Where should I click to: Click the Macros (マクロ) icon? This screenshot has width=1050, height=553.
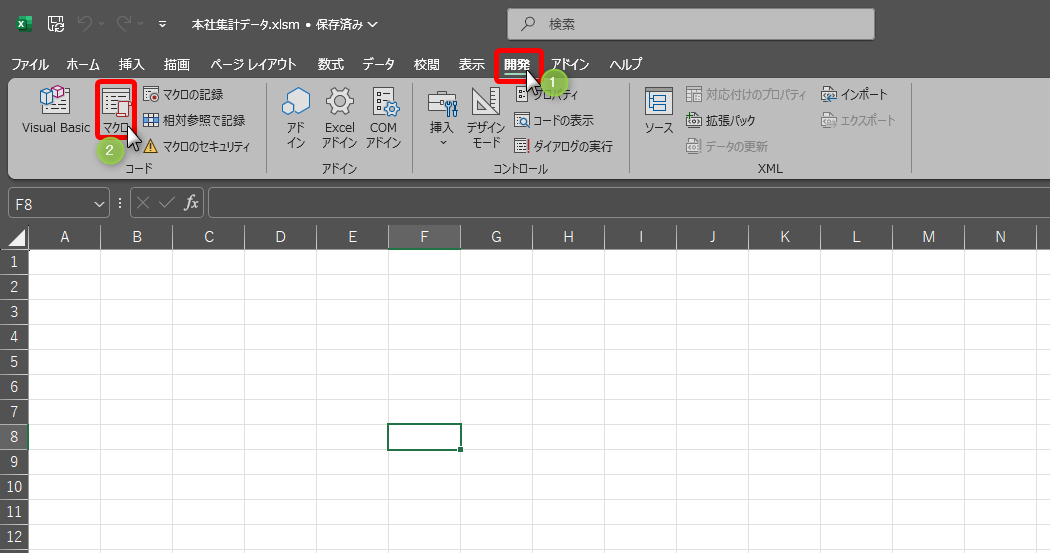[116, 110]
